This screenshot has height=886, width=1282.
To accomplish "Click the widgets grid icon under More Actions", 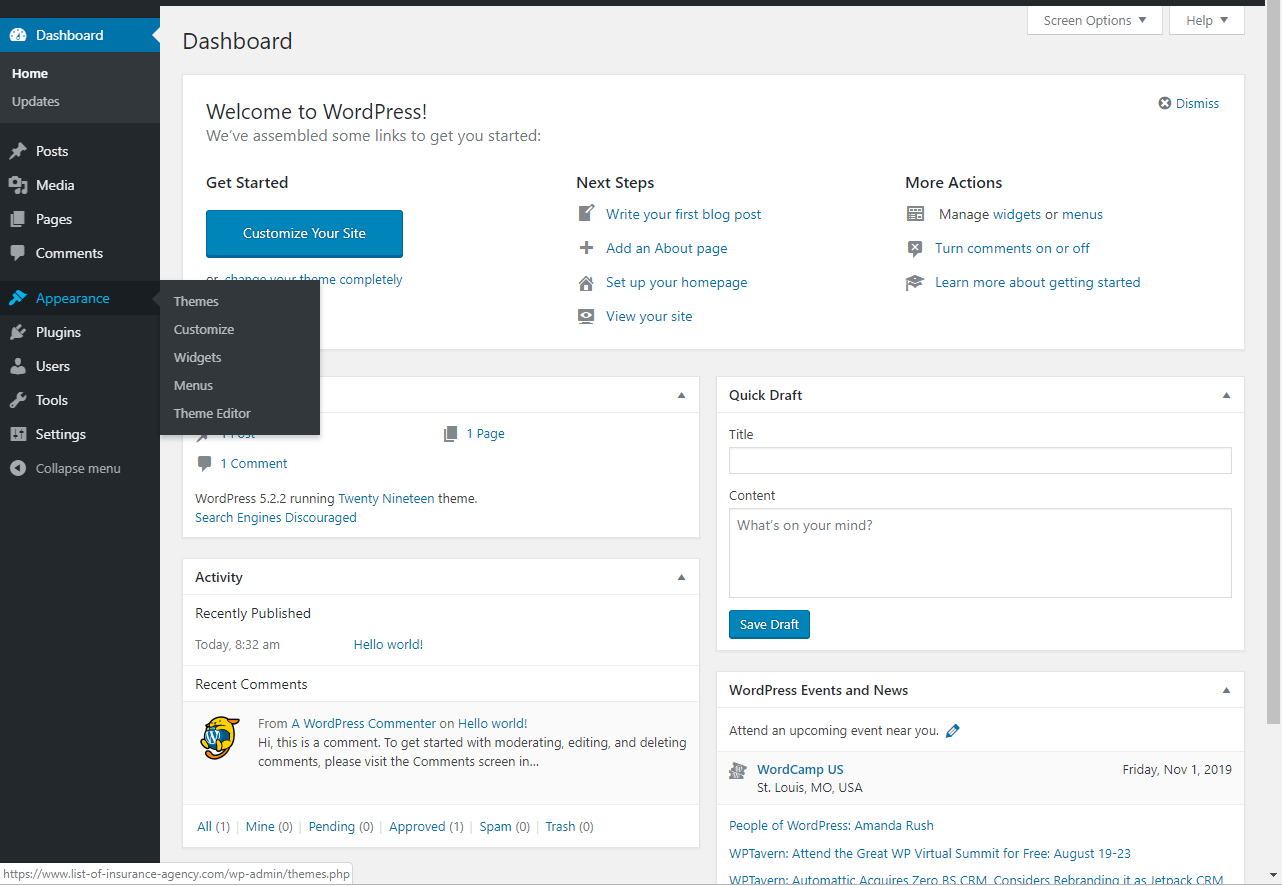I will tap(915, 214).
